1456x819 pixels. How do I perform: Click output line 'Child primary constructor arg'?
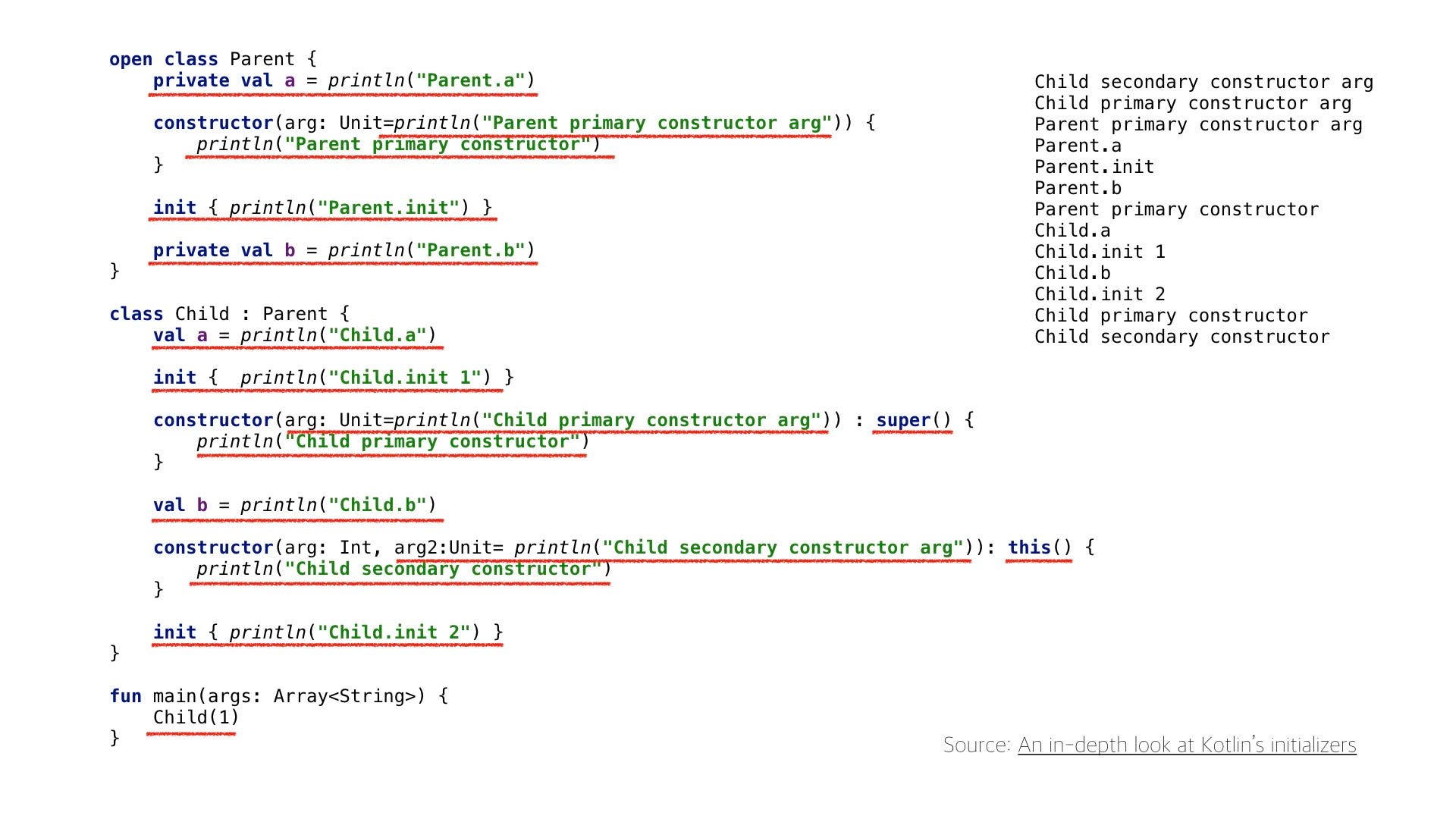pyautogui.click(x=1193, y=103)
